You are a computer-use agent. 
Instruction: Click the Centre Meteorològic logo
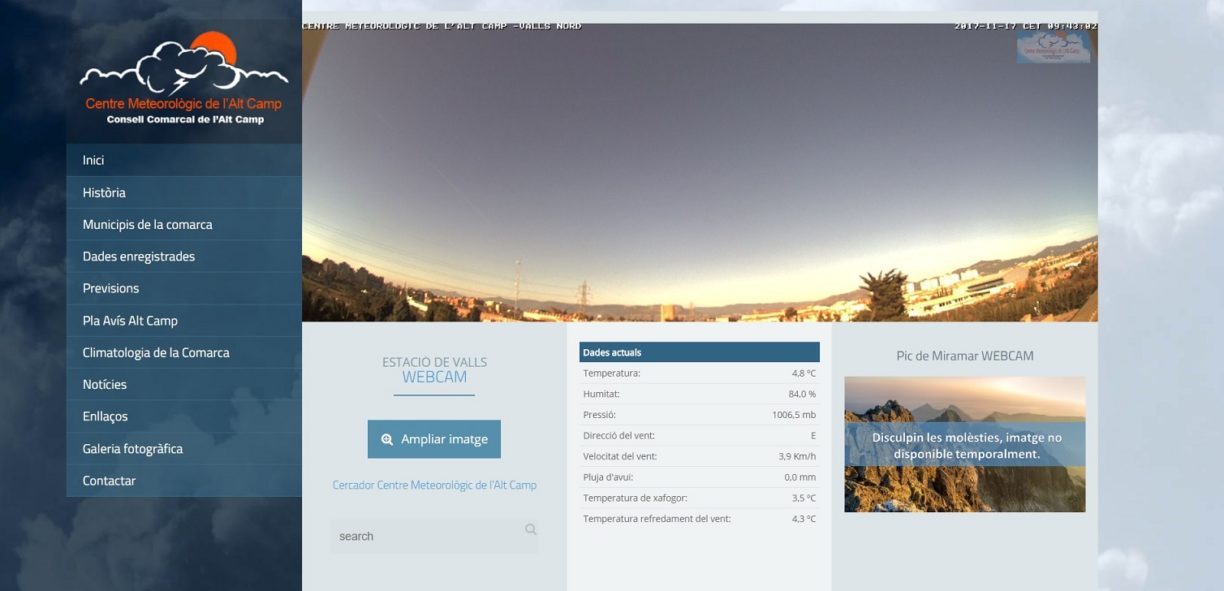point(184,80)
